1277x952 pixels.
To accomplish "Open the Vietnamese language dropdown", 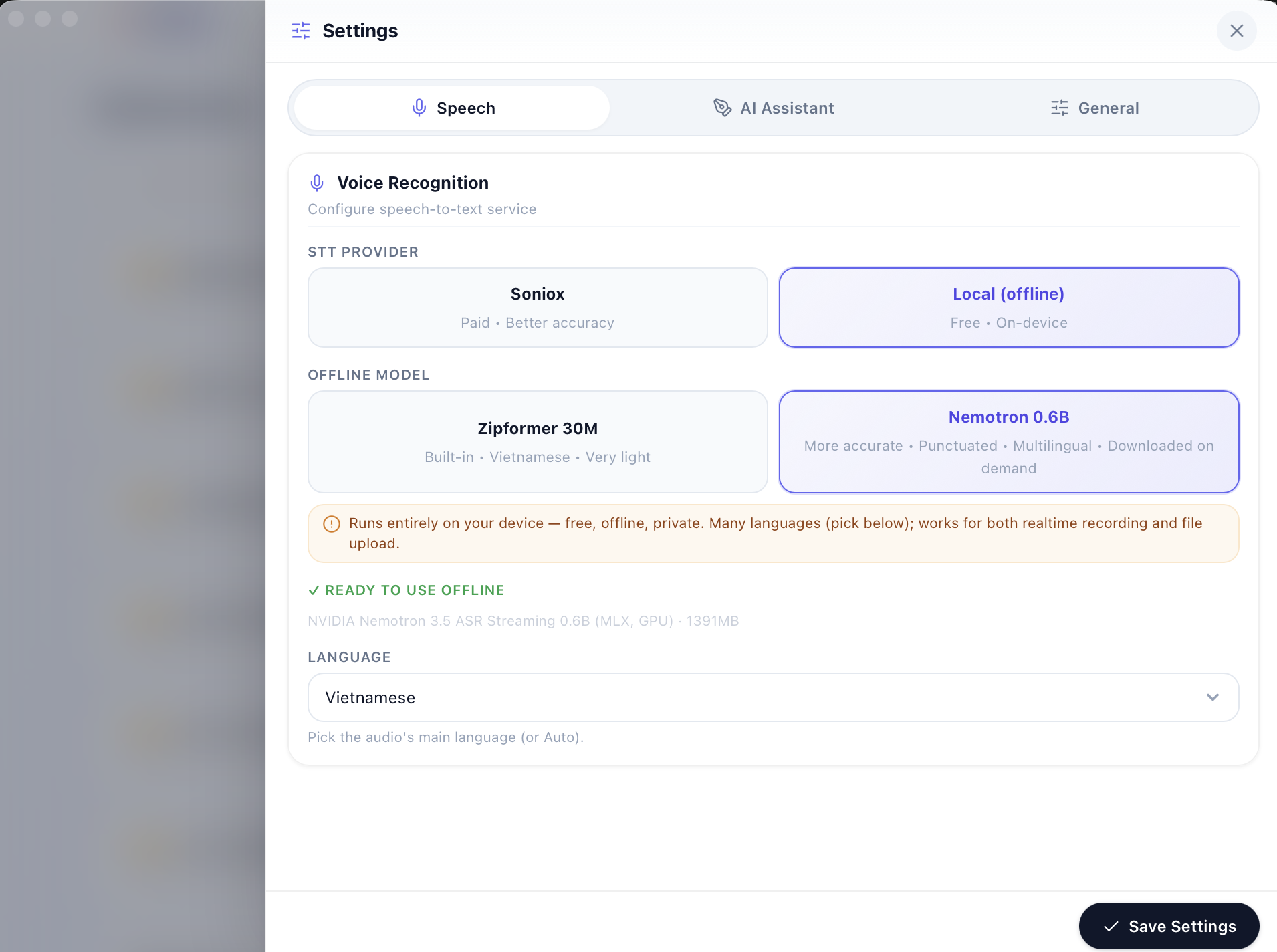I will (x=774, y=697).
